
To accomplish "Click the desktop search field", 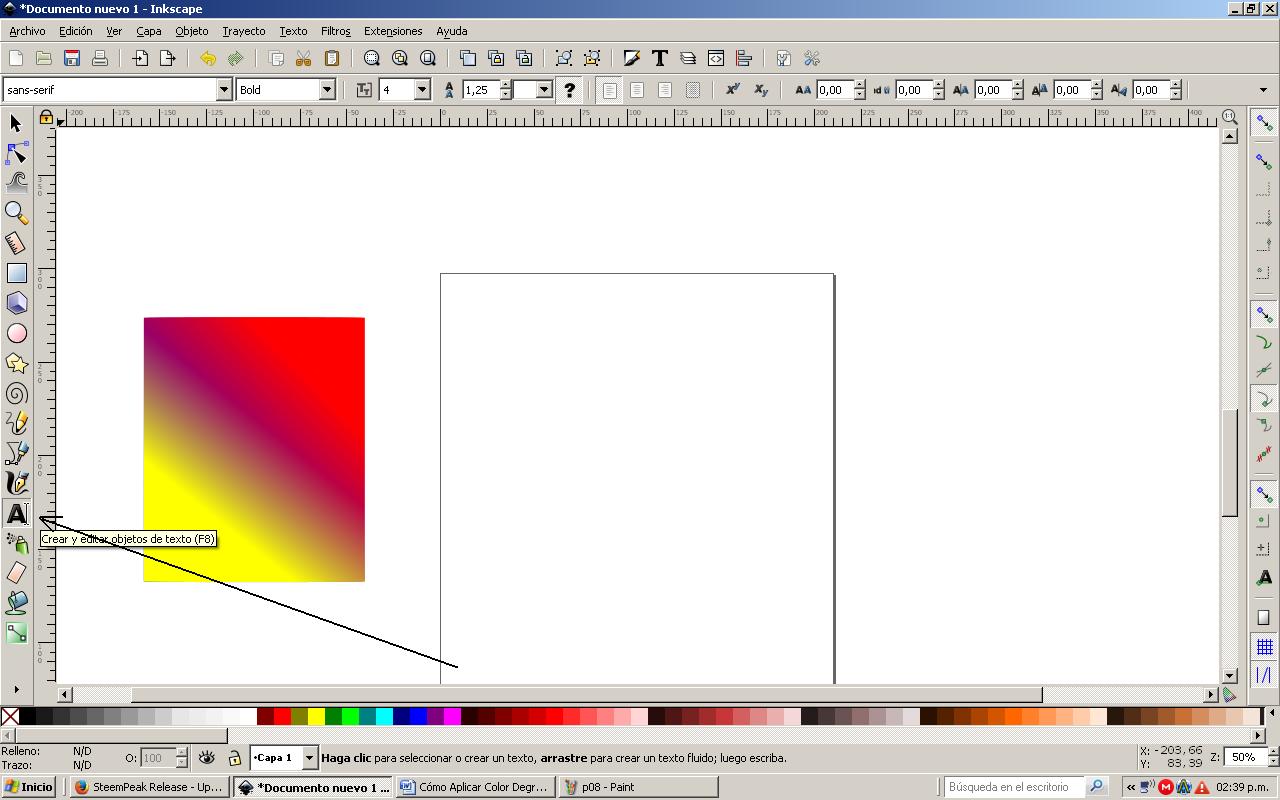I will coord(1014,787).
